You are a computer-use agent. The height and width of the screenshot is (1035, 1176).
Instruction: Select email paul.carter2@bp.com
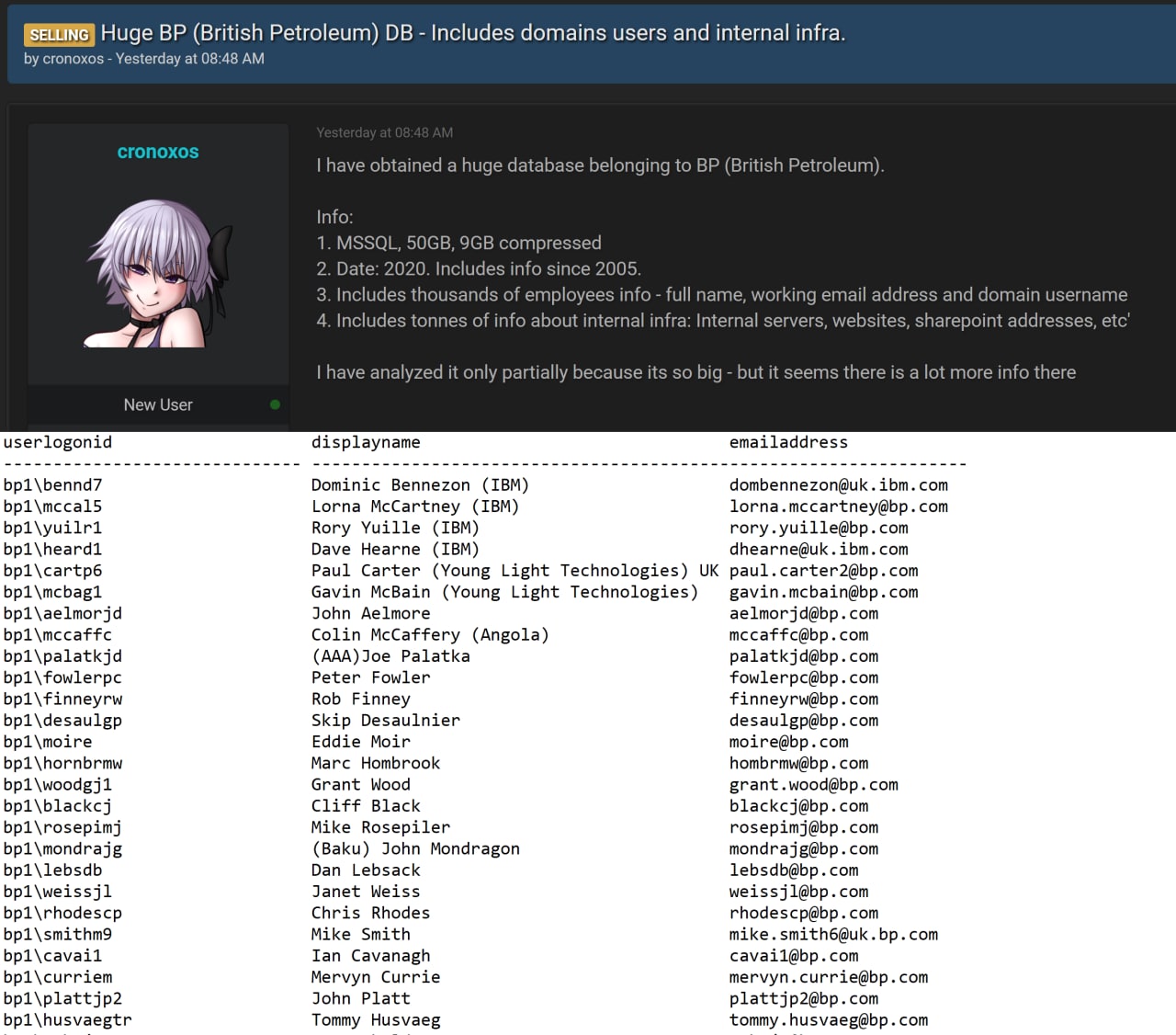point(824,571)
